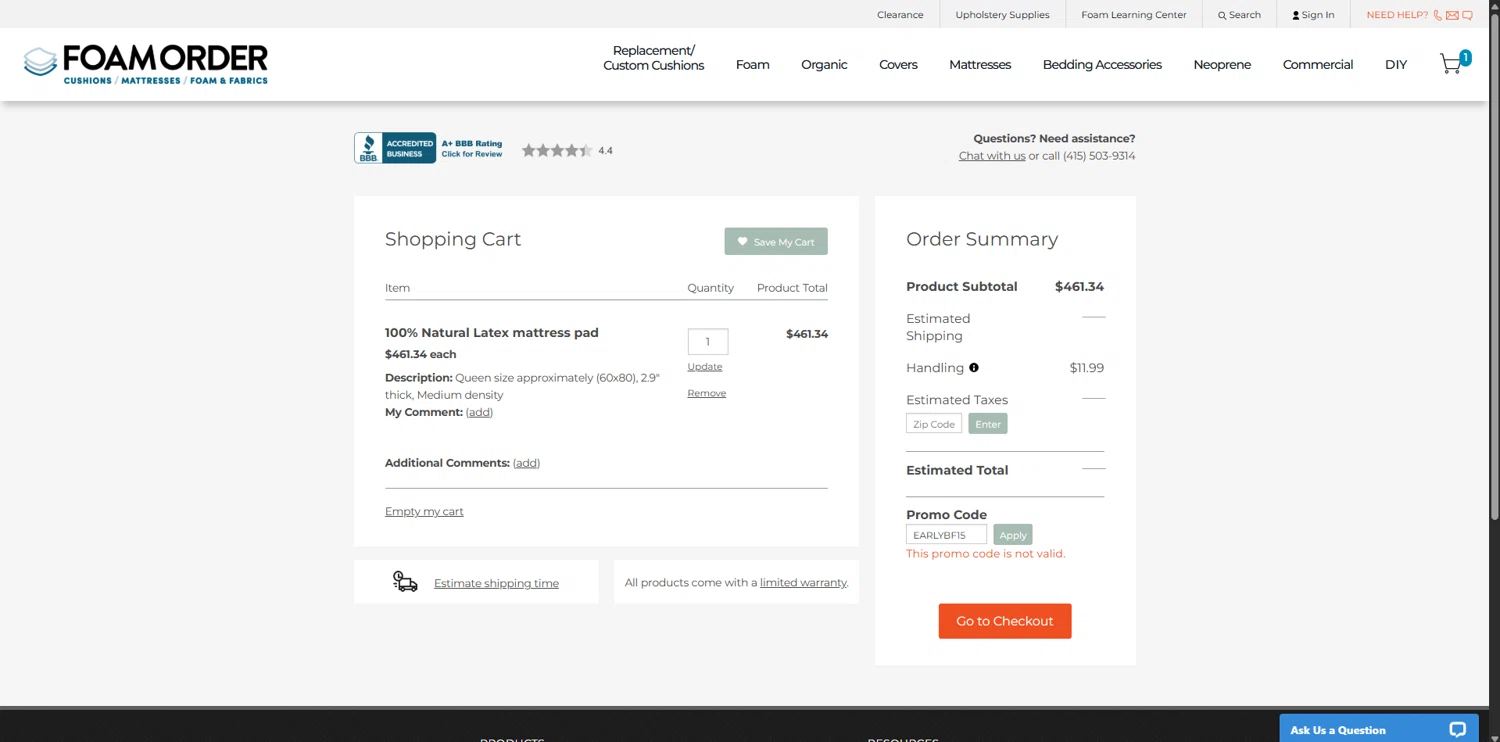This screenshot has width=1500, height=742.
Task: Click the Handling $11.99 value
Action: 1086,368
